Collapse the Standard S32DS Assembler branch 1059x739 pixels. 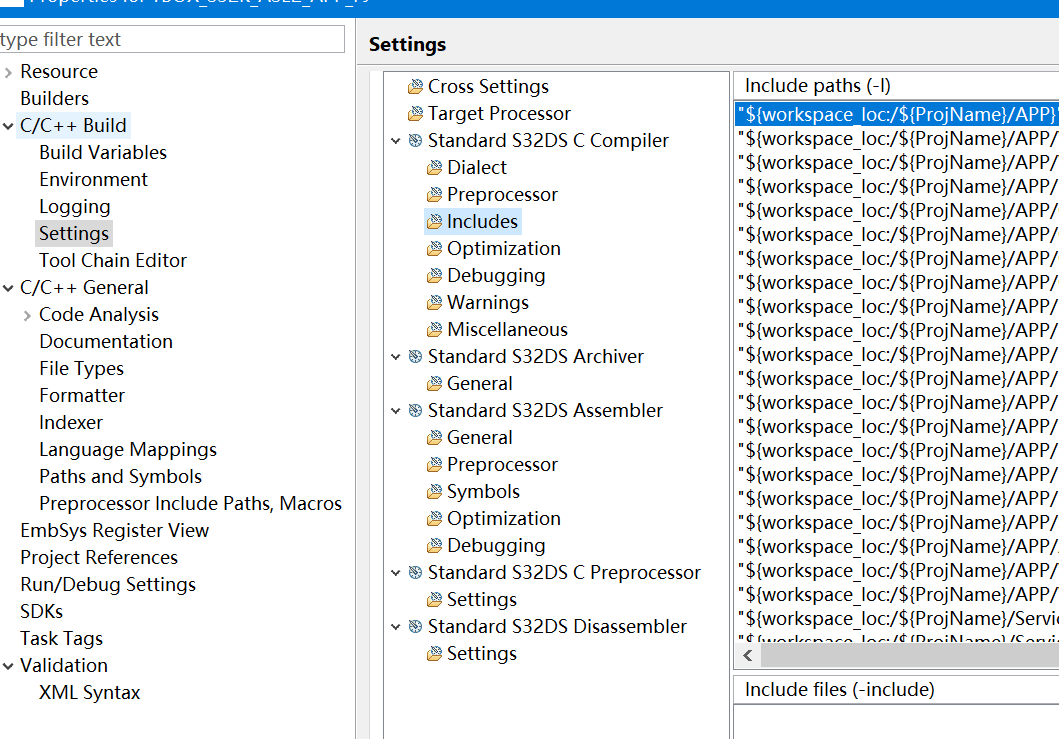tap(396, 411)
